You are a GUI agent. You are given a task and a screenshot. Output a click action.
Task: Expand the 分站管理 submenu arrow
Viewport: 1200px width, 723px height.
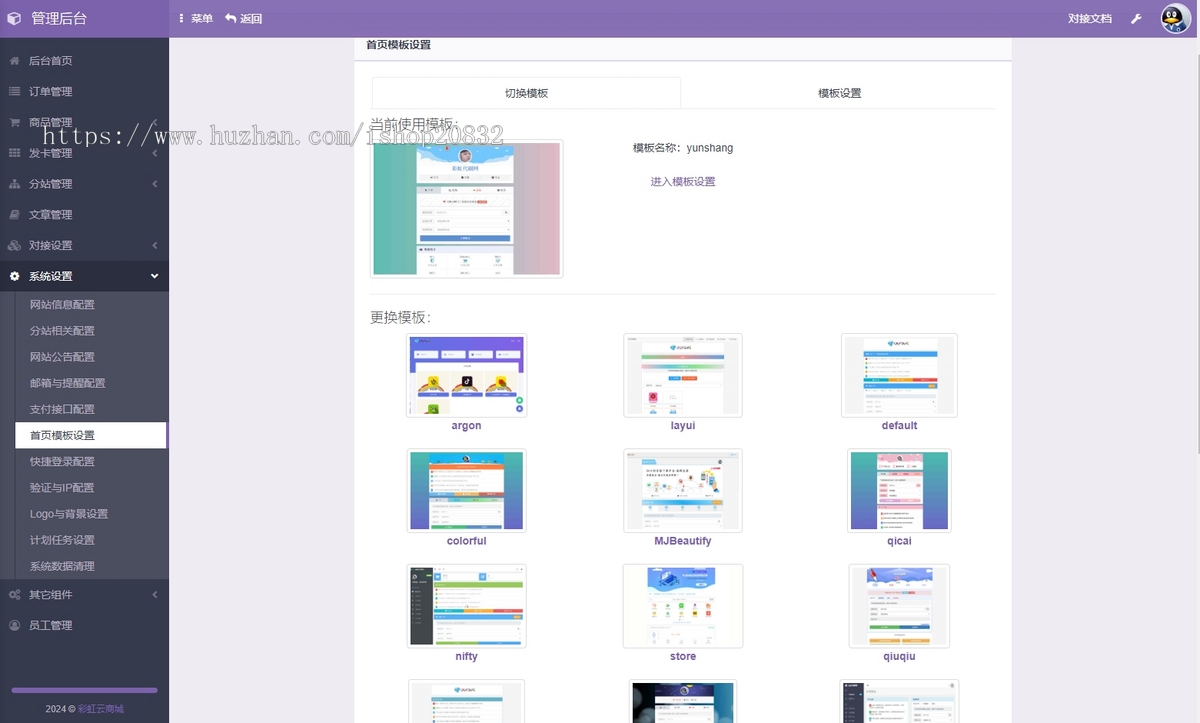pos(154,184)
